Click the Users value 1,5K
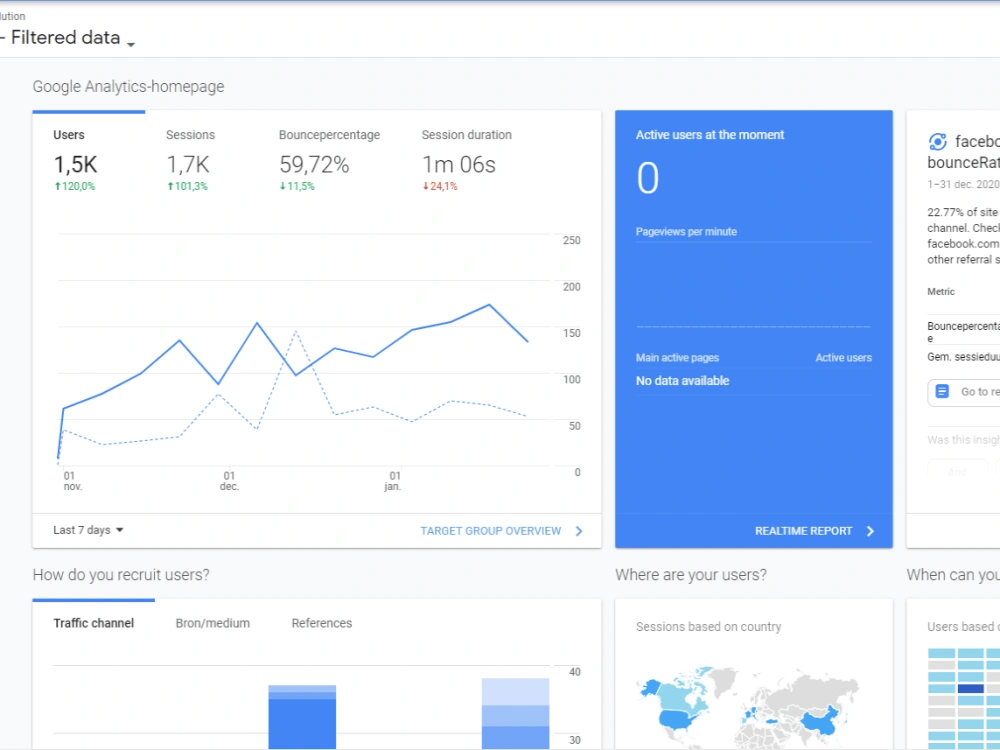Viewport: 1000px width, 750px height. click(75, 165)
